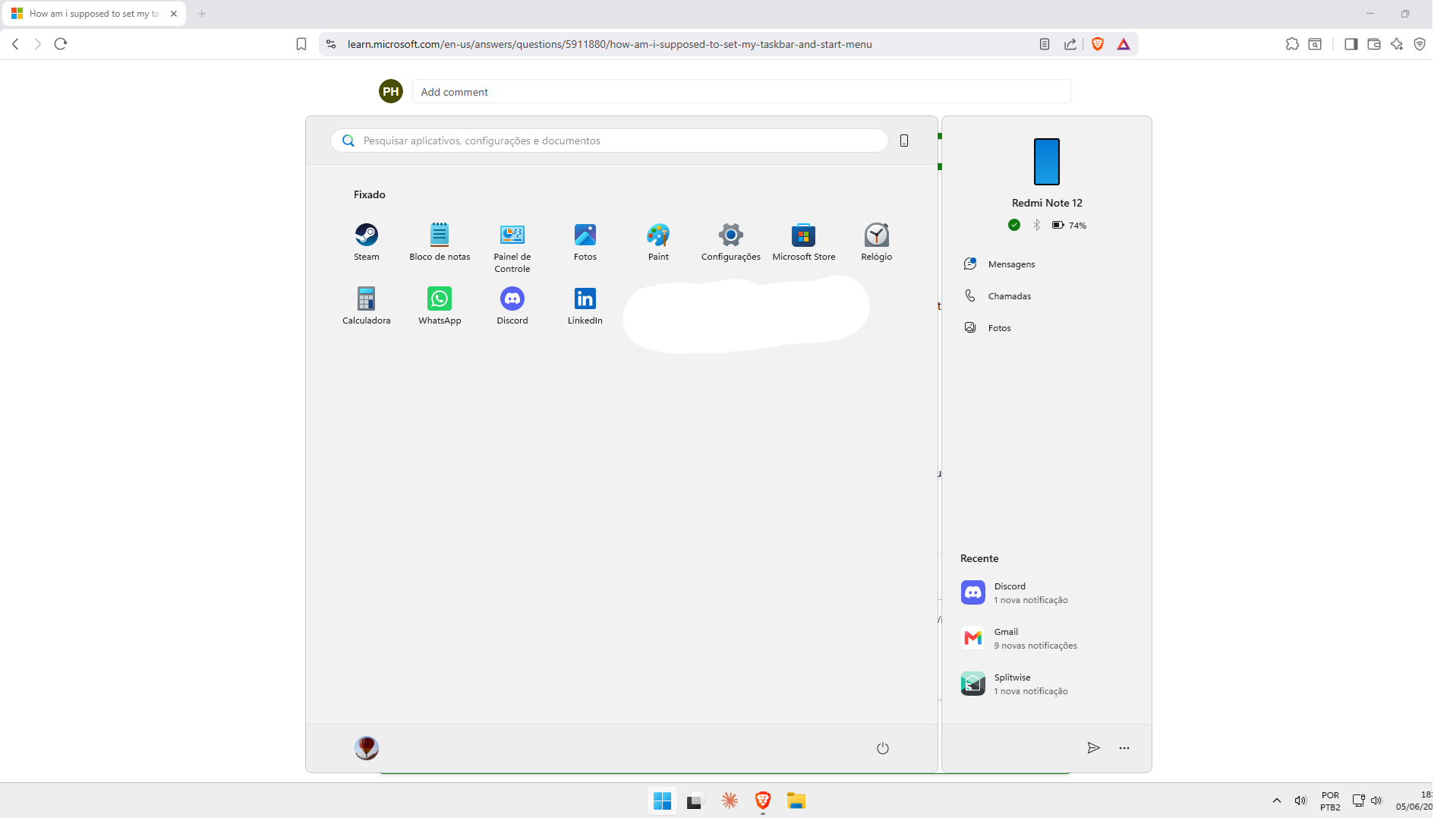Open Fotos in phone panel

1047,328
